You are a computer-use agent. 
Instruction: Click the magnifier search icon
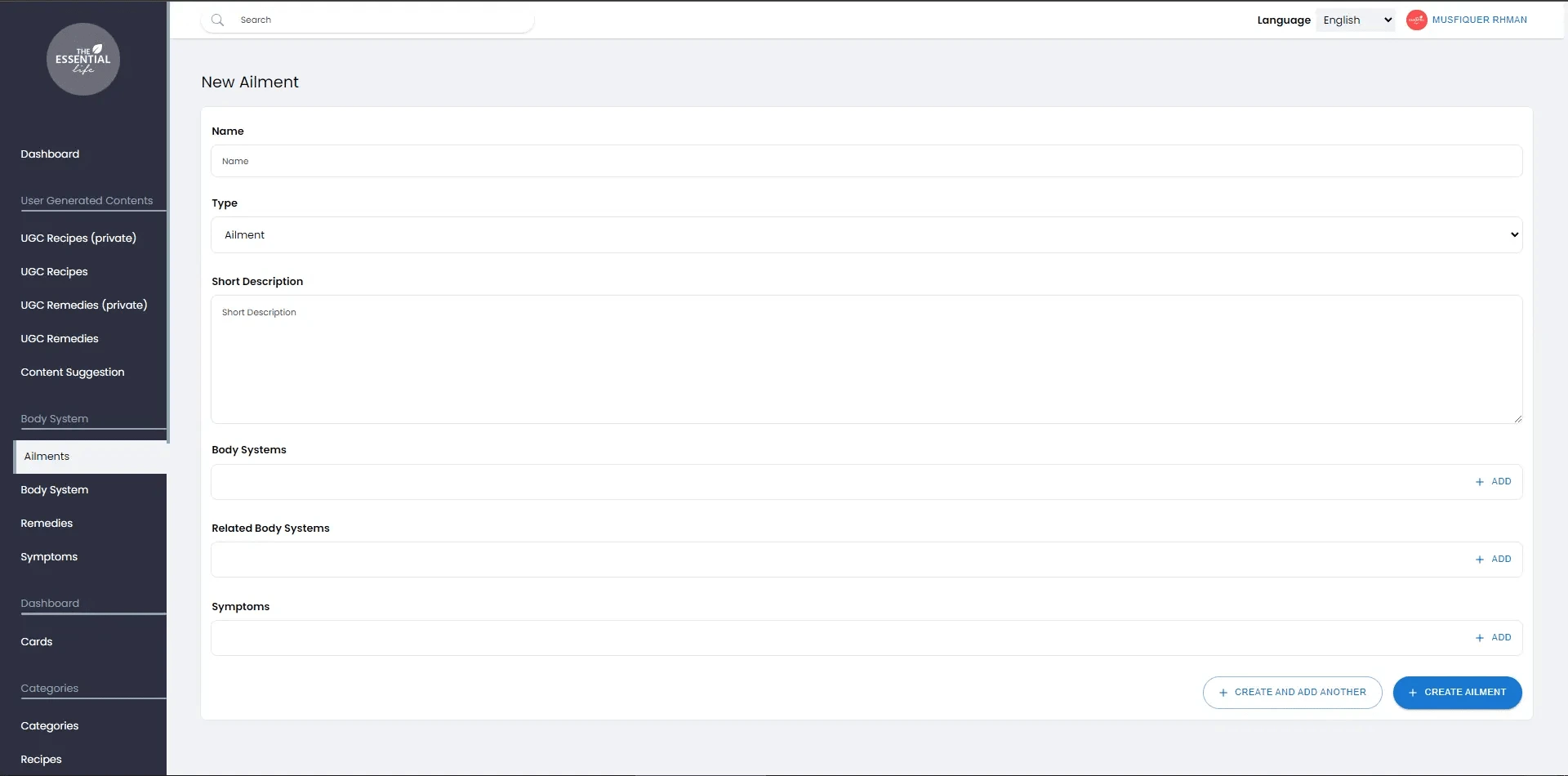(217, 20)
